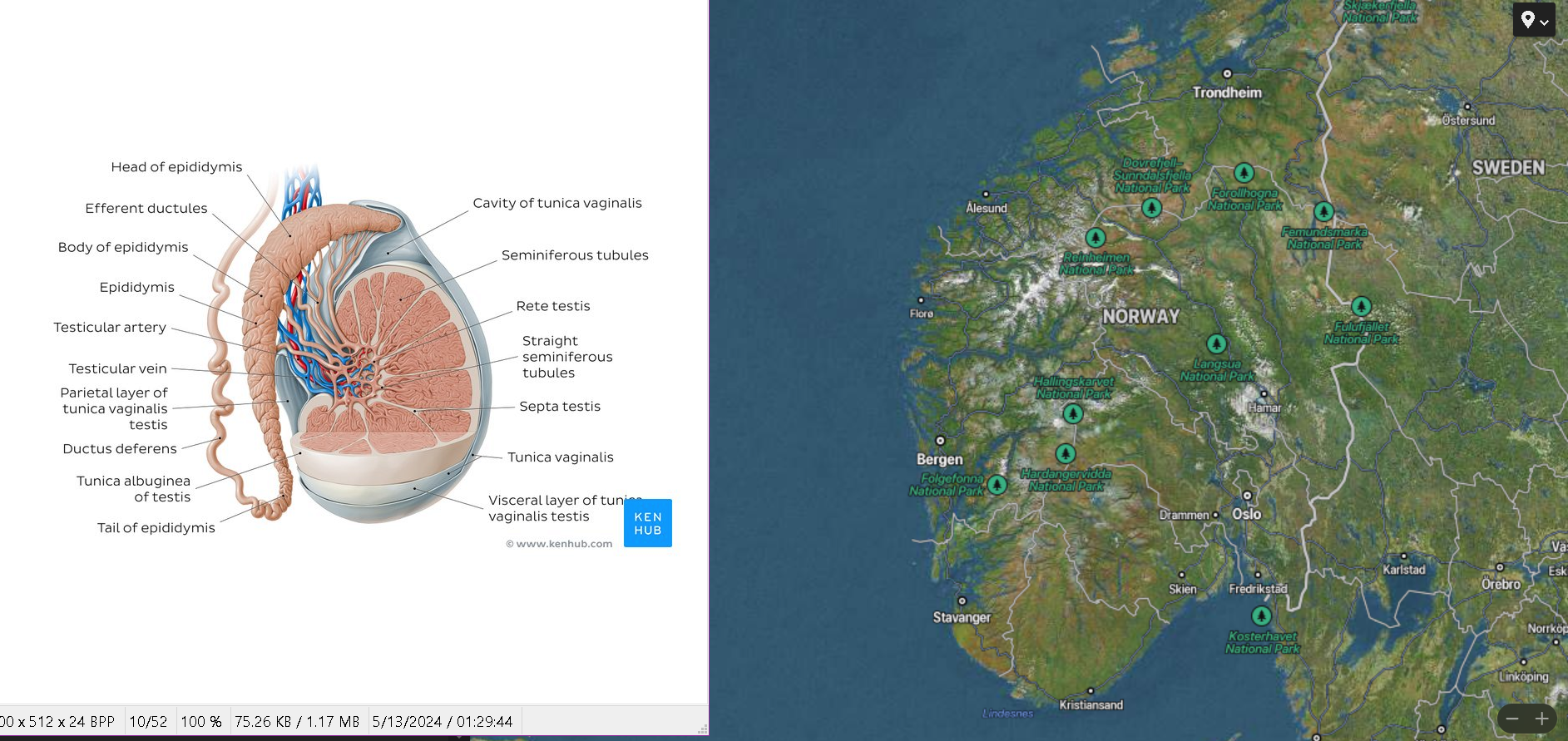Click the 75.26 KB / 1.17 MB file size field
Image resolution: width=1568 pixels, height=741 pixels.
click(x=297, y=722)
